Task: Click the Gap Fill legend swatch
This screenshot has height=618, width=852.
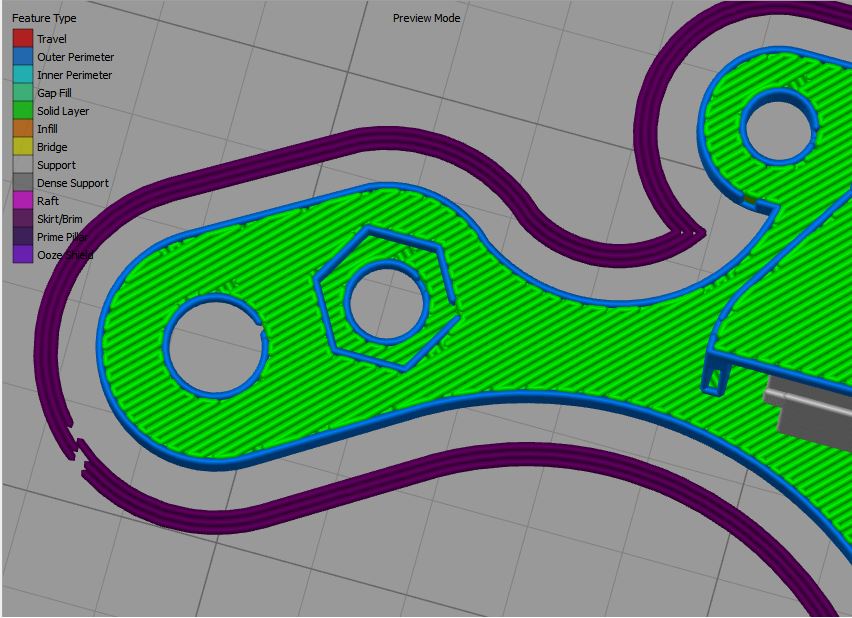Action: click(22, 93)
